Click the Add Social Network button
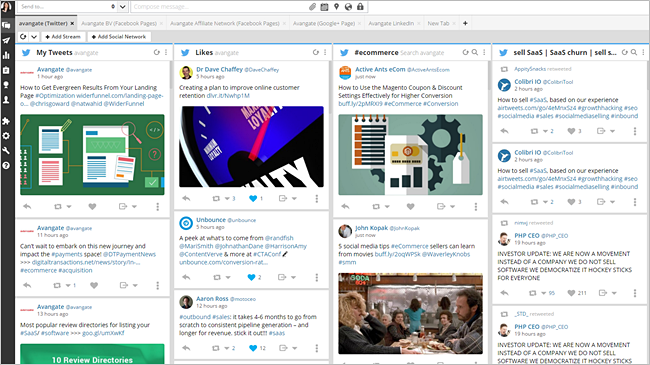Viewport: 650px width, 365px height. 119,36
